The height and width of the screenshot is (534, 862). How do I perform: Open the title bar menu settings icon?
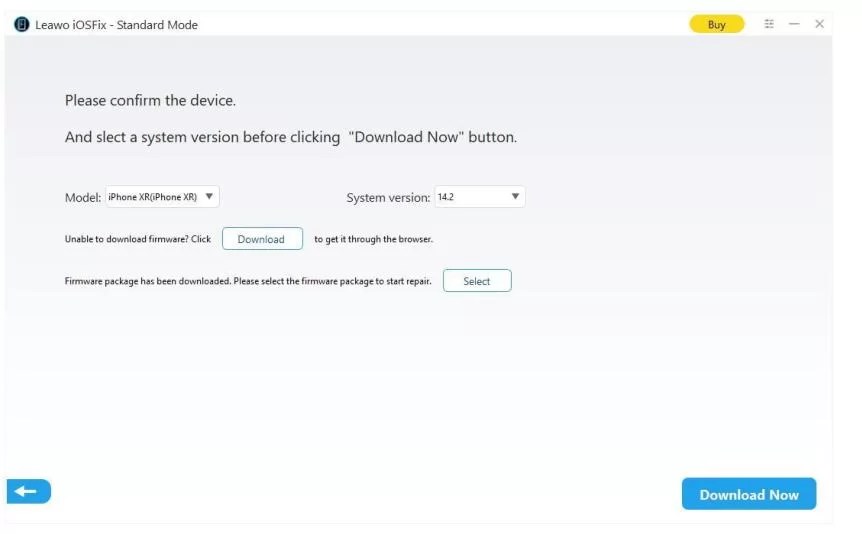(769, 24)
